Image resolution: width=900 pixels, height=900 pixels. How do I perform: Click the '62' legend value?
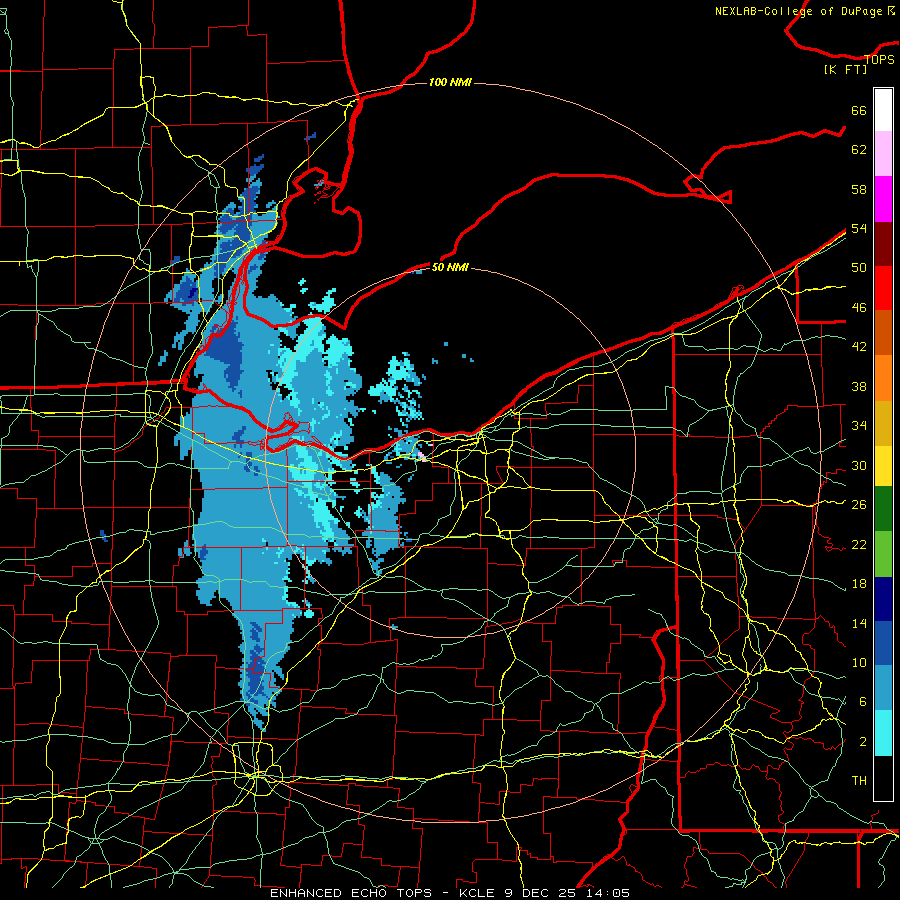click(x=859, y=150)
